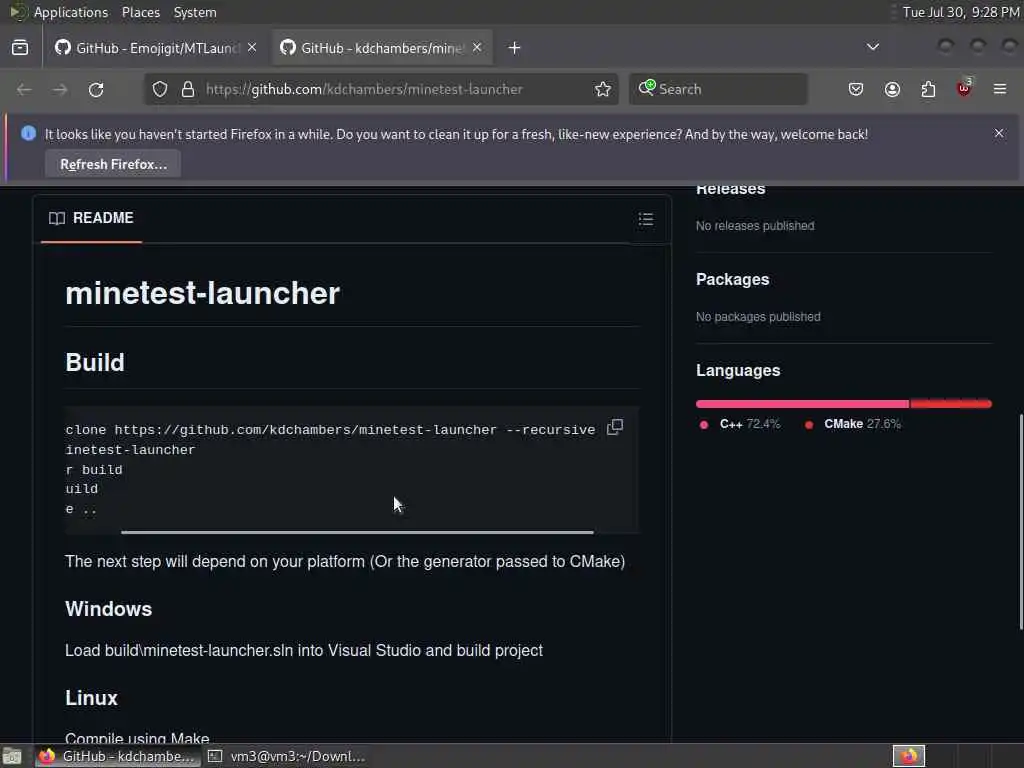Screen dimensions: 1024x768
Task: Open the Extensions puzzle icon
Action: pos(928,89)
